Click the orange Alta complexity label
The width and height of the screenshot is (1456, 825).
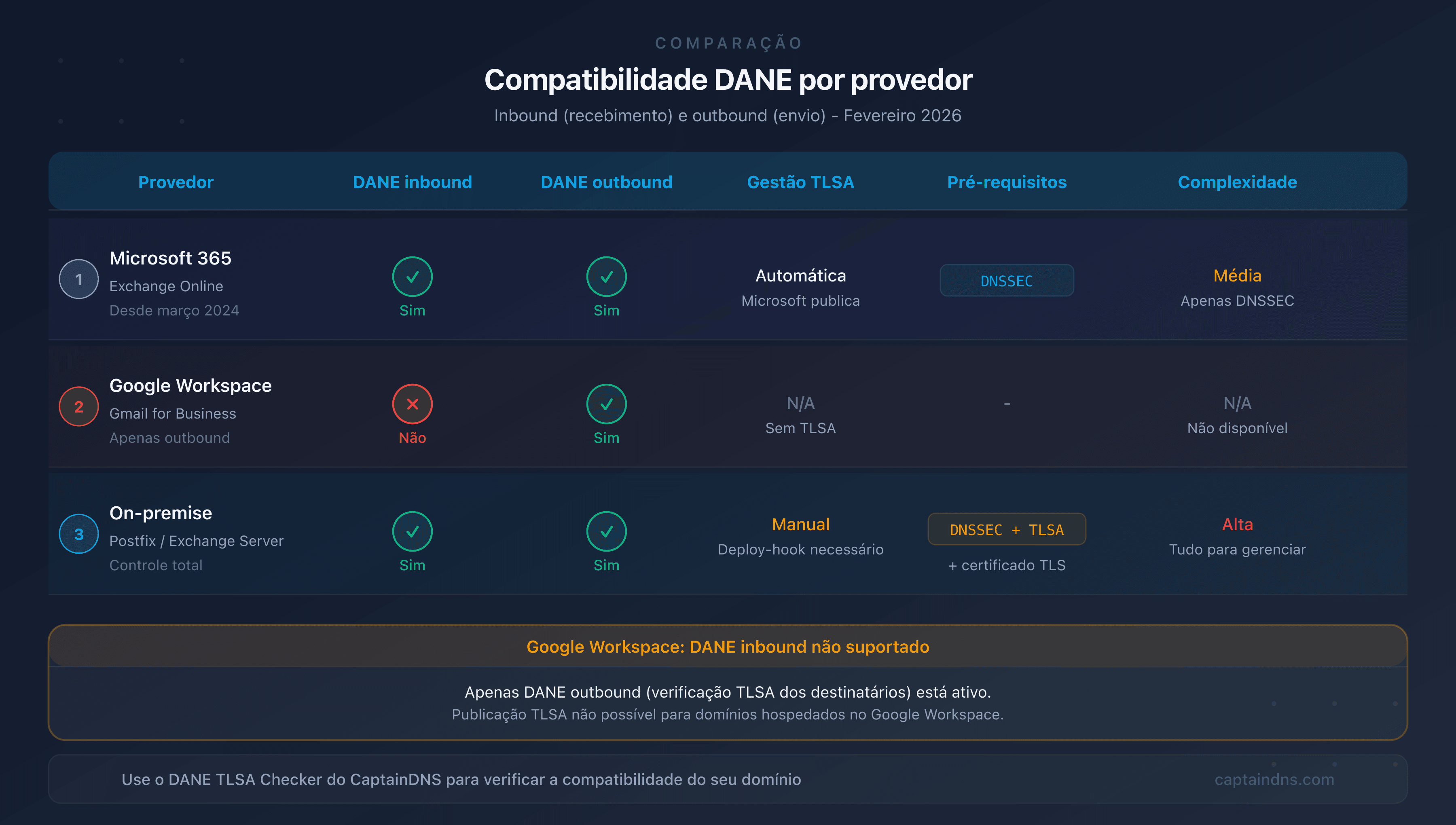click(1237, 524)
